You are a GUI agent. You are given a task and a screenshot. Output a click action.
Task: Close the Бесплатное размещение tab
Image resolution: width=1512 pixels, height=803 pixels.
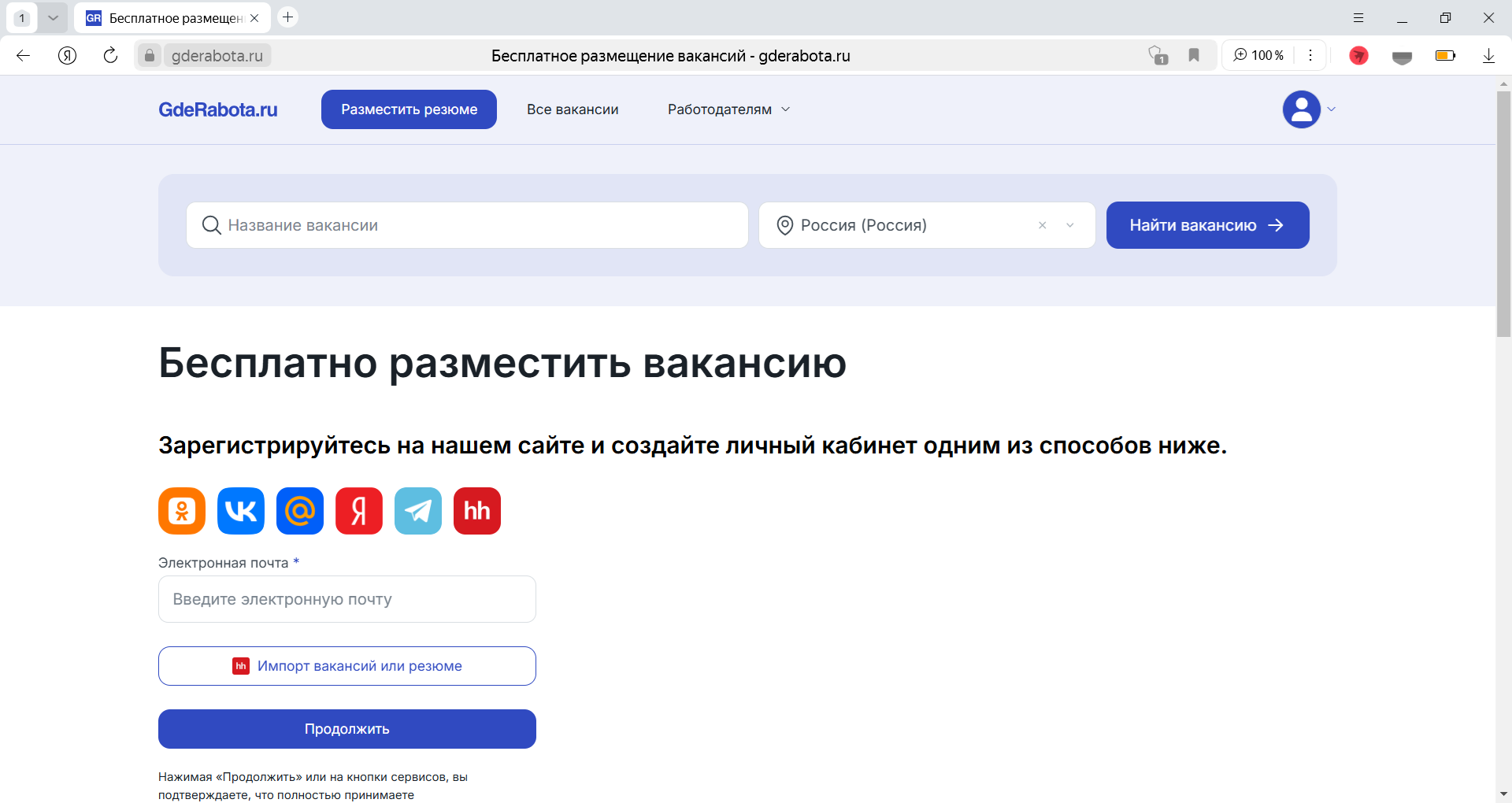254,18
